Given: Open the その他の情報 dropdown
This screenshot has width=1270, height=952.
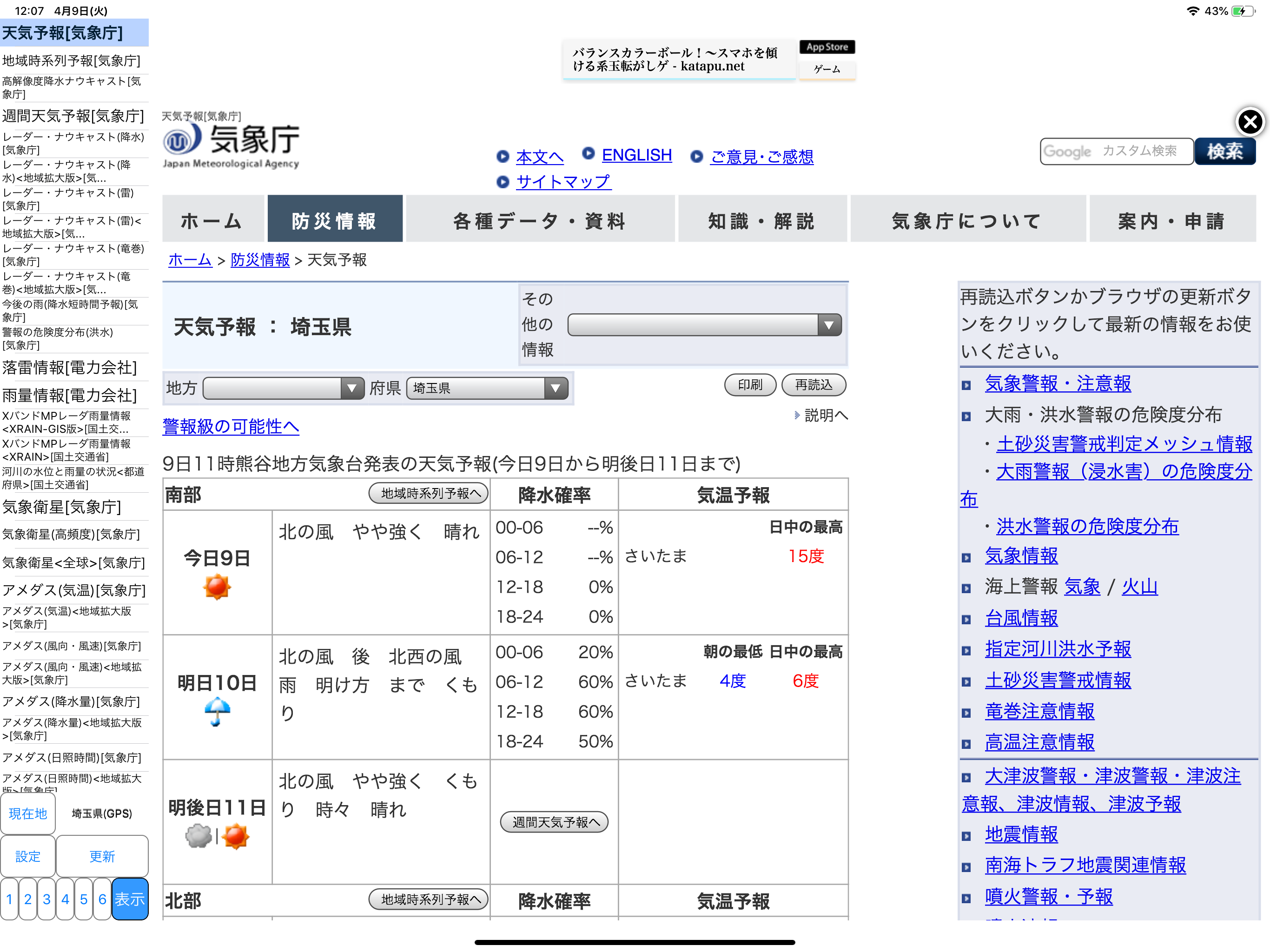Looking at the screenshot, I should 704,325.
